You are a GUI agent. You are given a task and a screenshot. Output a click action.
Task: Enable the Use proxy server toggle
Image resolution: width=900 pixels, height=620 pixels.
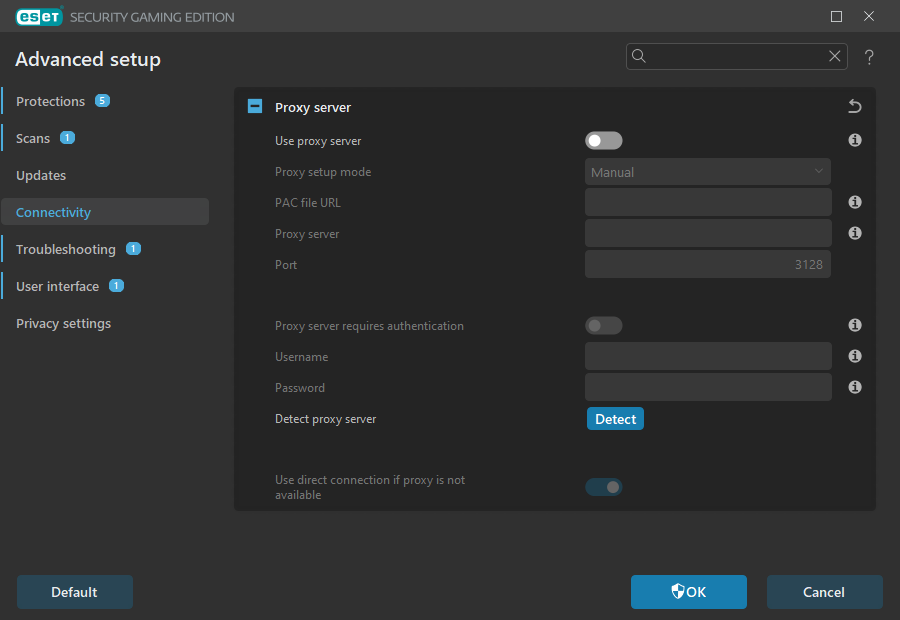pyautogui.click(x=604, y=141)
